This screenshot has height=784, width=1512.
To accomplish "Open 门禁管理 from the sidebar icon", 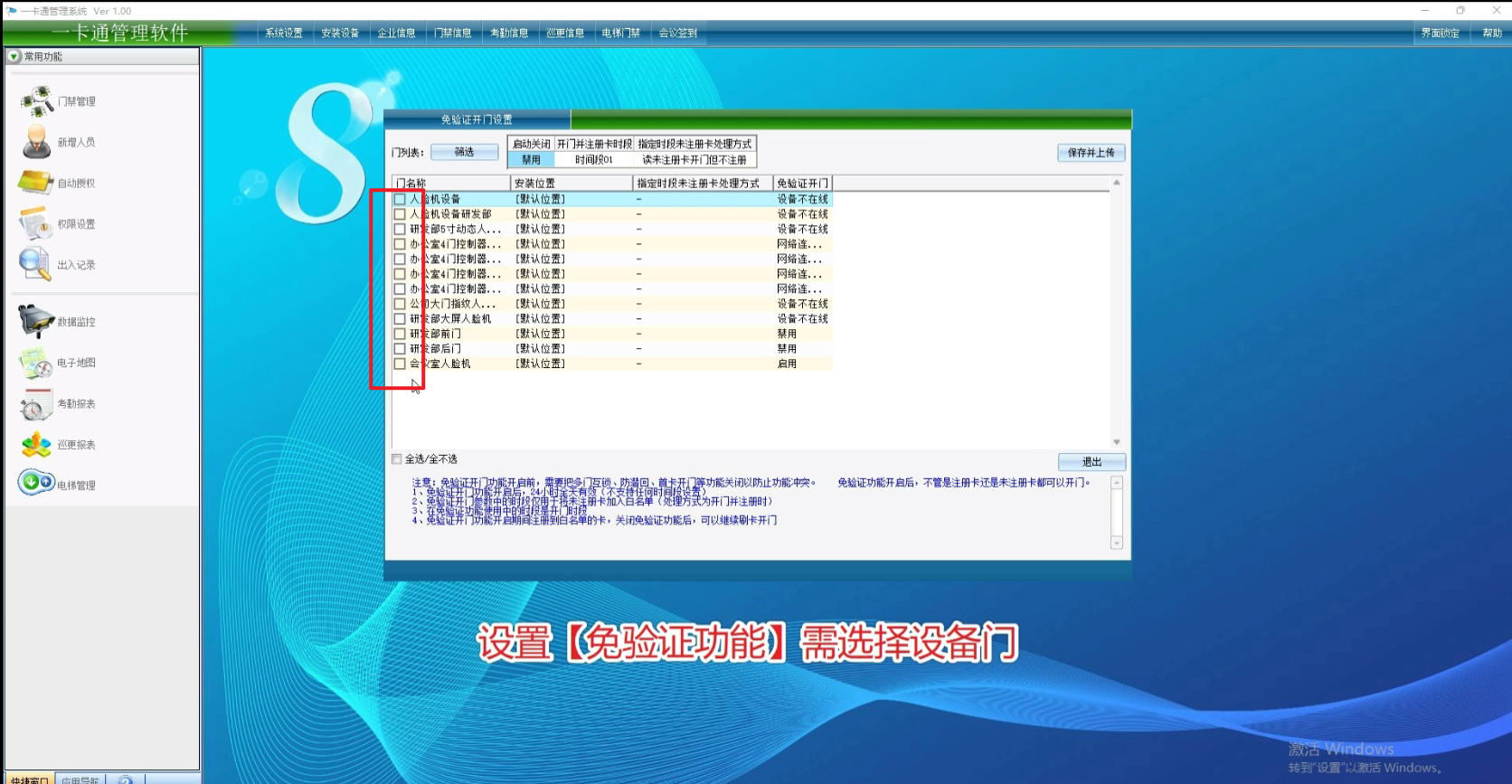I will pos(37,101).
